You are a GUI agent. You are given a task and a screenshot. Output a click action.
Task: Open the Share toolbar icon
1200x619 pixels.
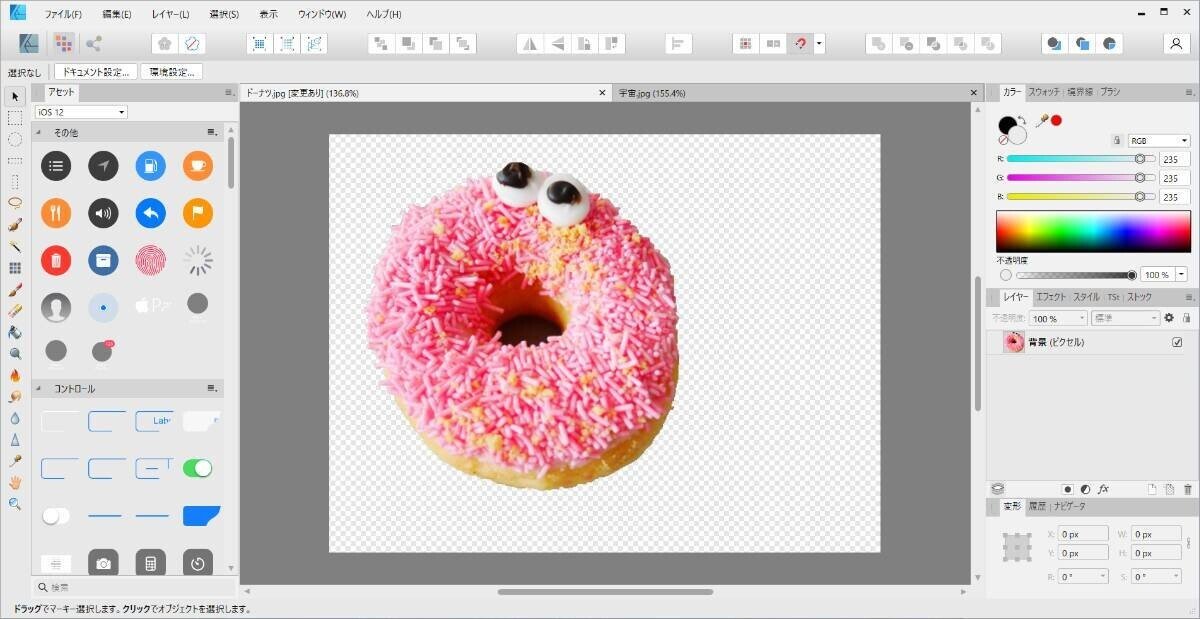coord(94,43)
